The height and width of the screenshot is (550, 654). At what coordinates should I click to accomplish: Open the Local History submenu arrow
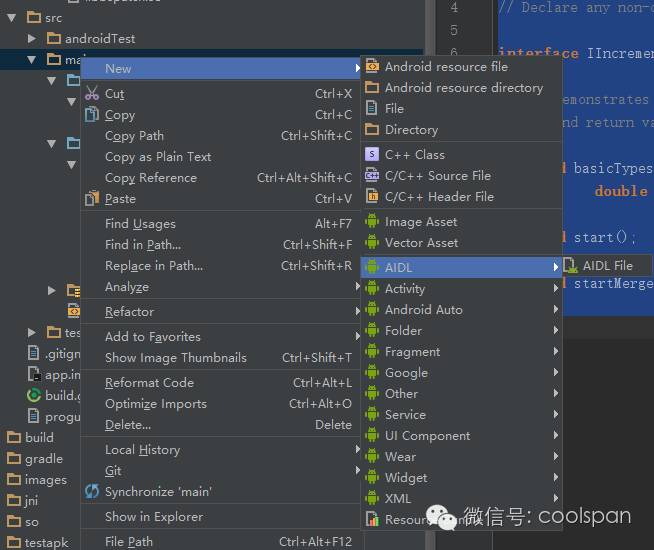pyautogui.click(x=357, y=449)
